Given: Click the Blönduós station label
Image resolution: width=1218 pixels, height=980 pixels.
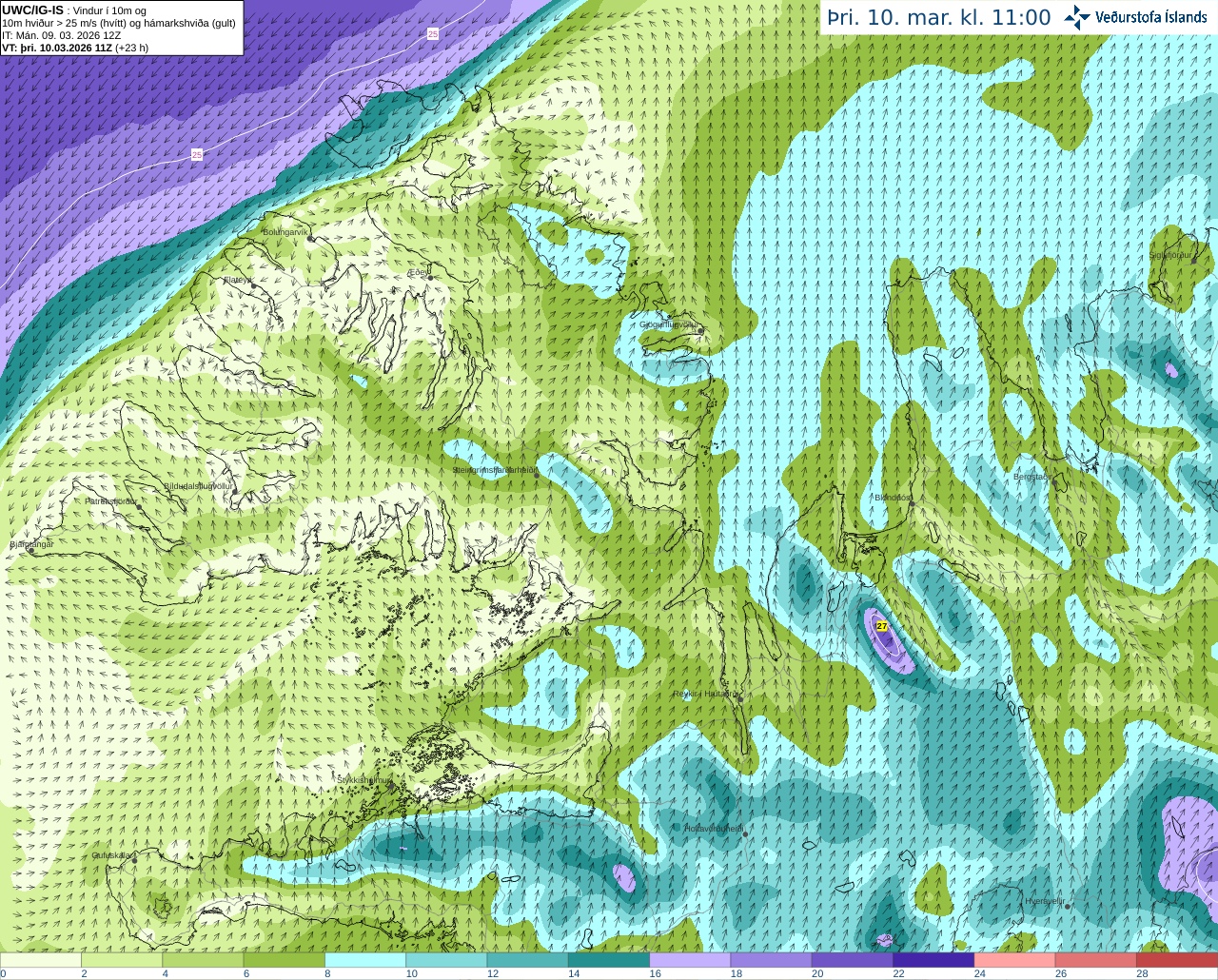Looking at the screenshot, I should 891,497.
